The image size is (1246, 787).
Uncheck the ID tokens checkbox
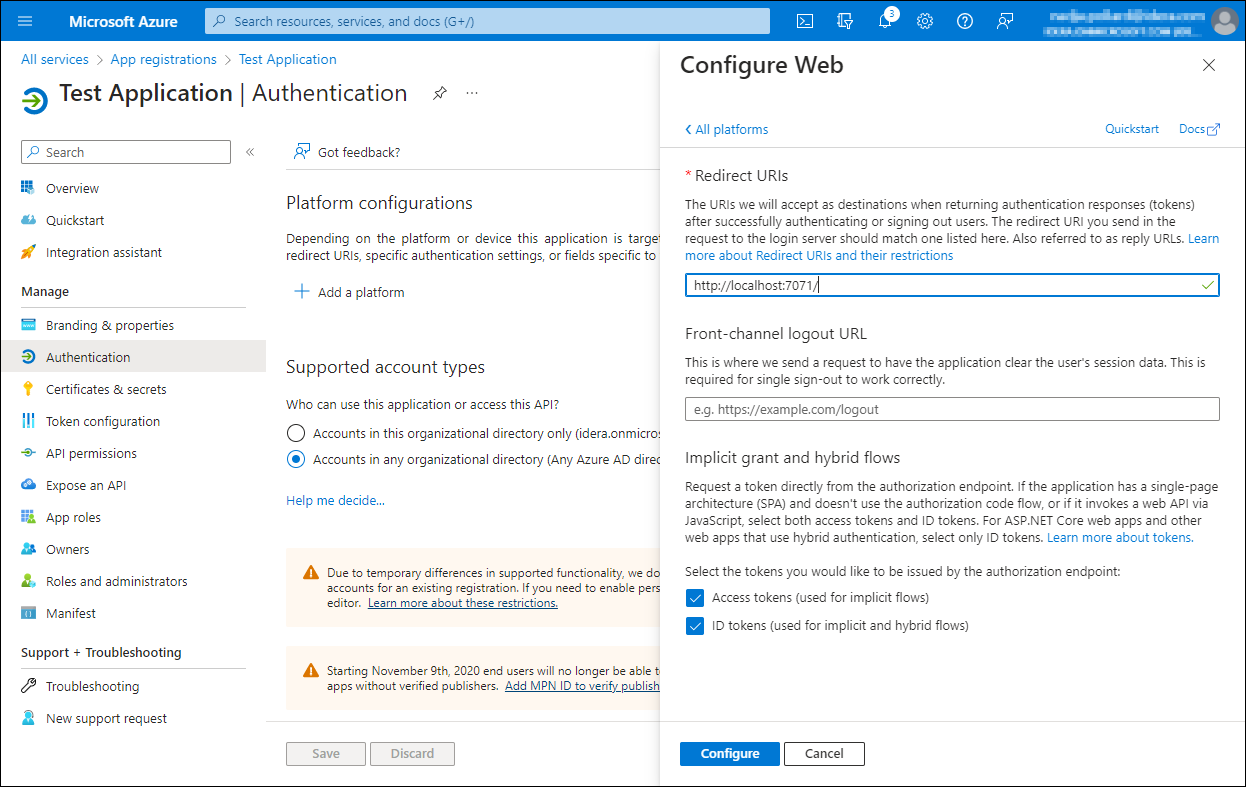pos(695,626)
